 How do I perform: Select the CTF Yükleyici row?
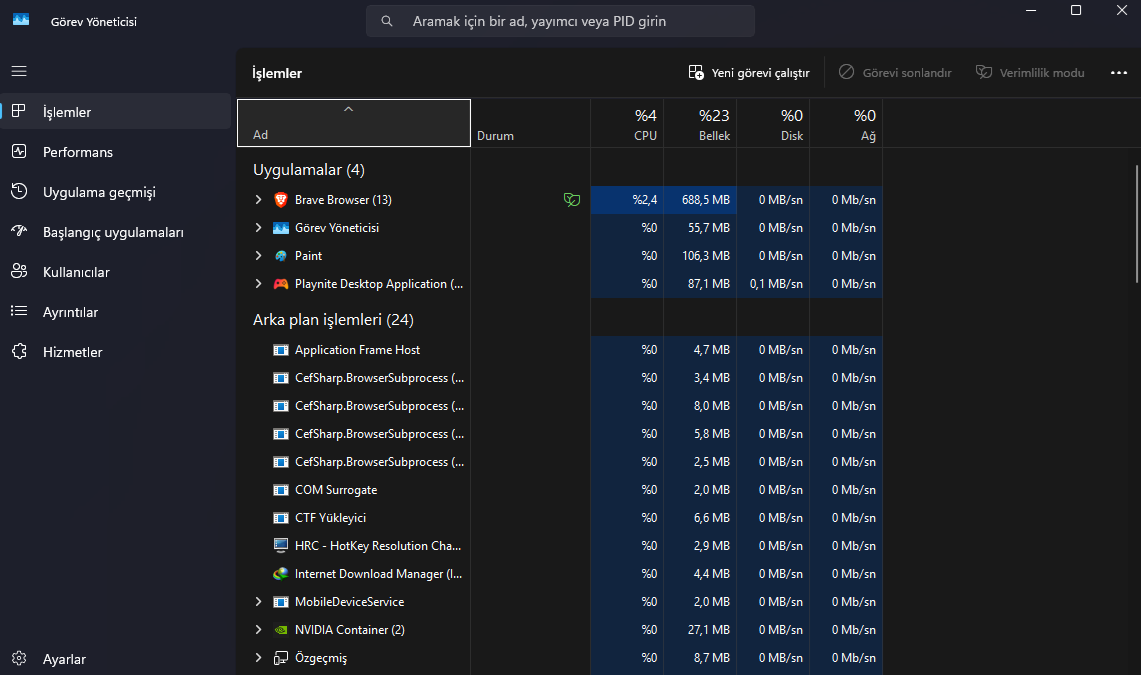tap(560, 518)
